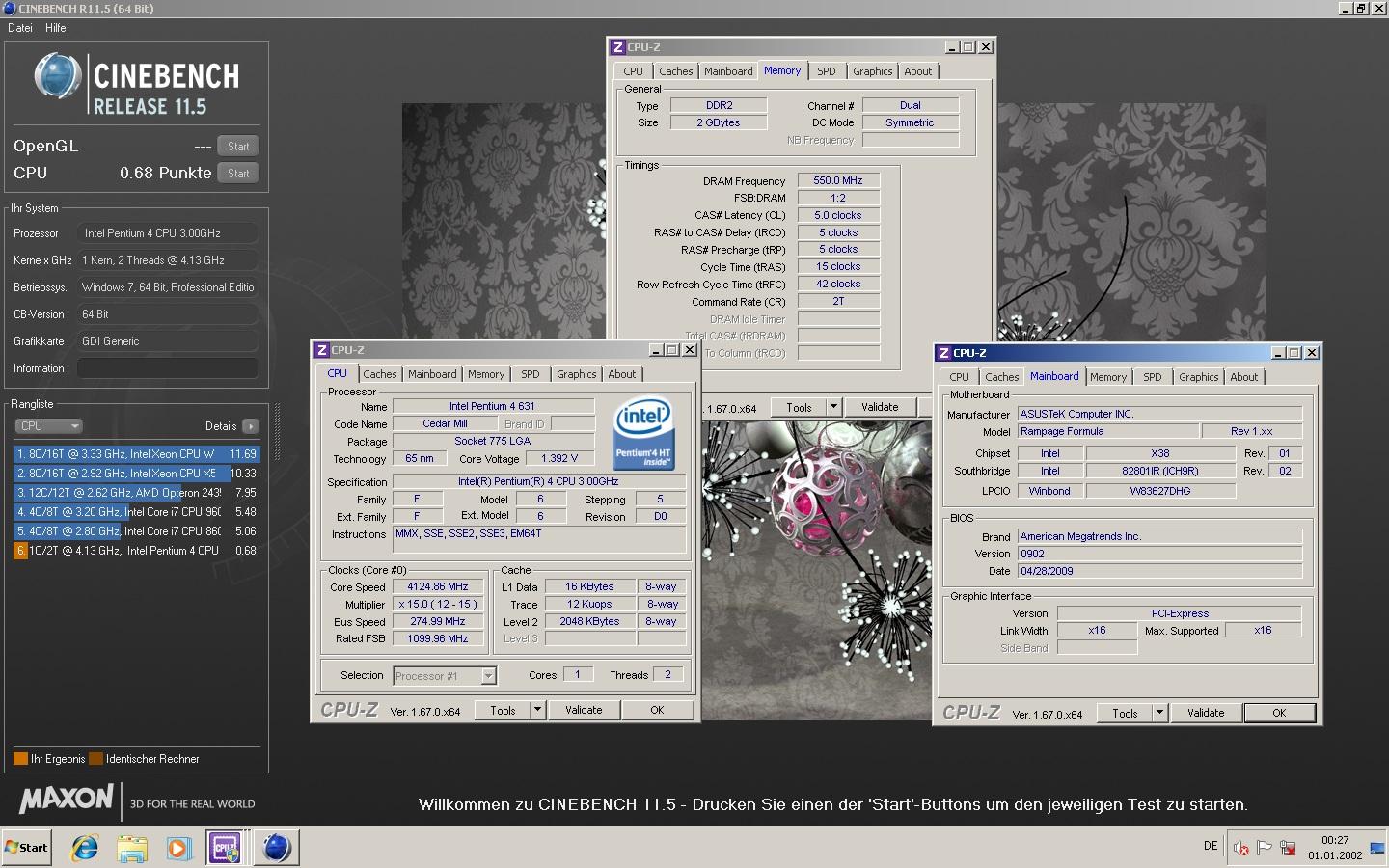Open the Tools dropdown arrow in Memory window
This screenshot has height=868, width=1389.
834,407
